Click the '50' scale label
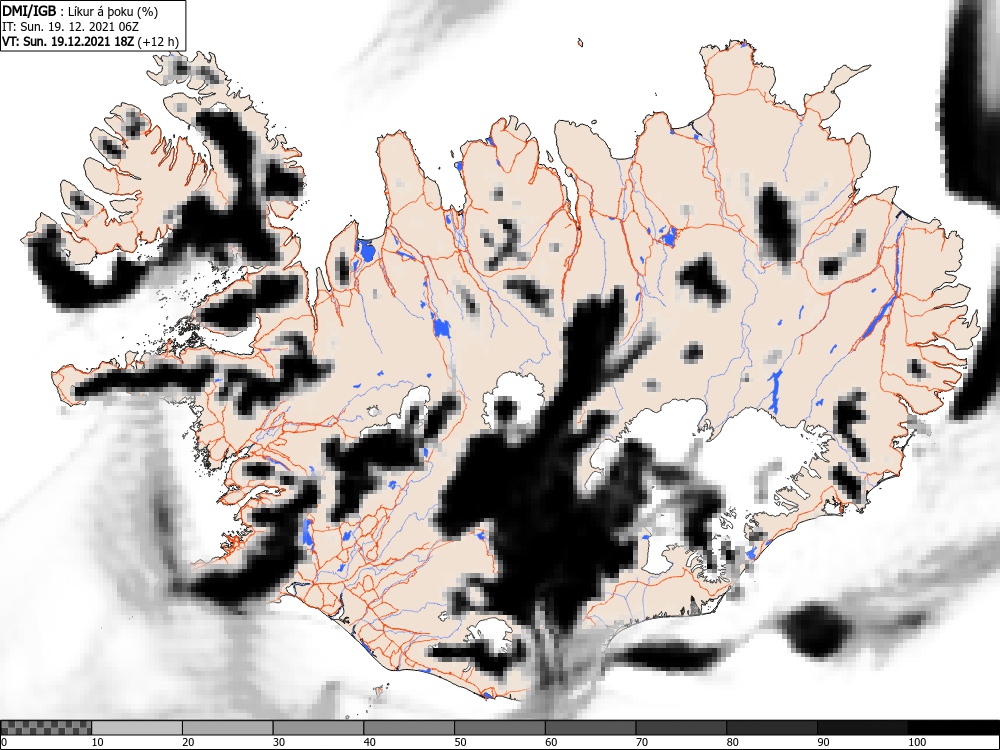This screenshot has height=750, width=1000. (x=460, y=742)
